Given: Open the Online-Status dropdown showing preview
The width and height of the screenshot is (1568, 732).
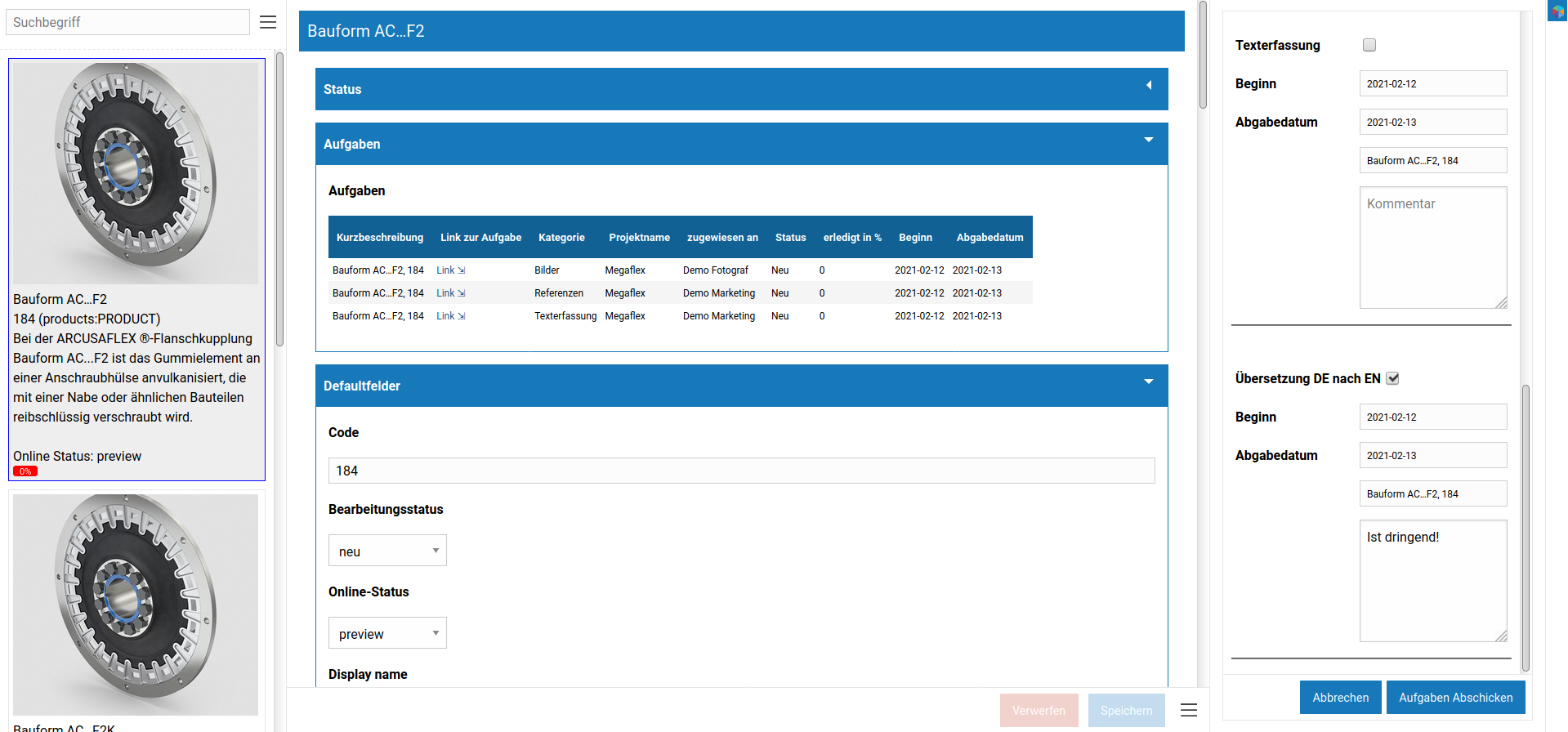Looking at the screenshot, I should (387, 633).
